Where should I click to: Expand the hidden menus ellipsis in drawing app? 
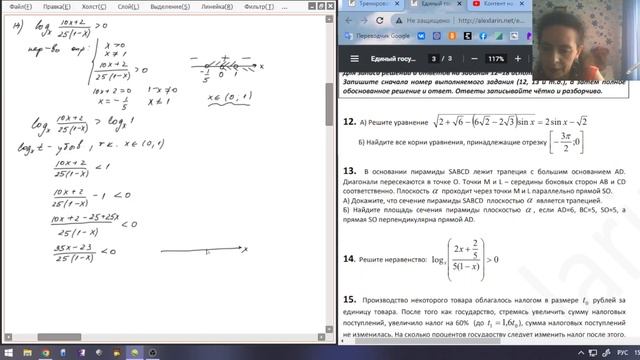[x=284, y=7]
